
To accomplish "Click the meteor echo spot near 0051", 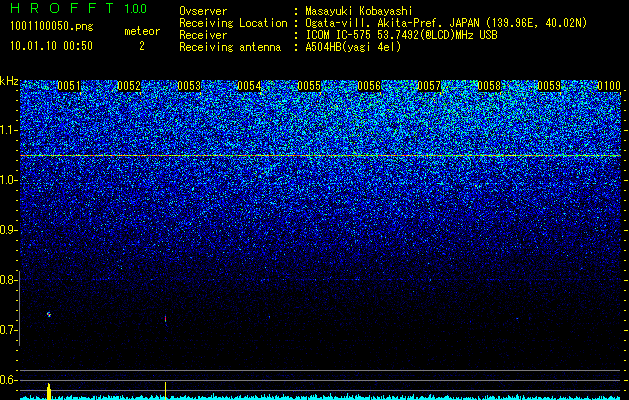I will (49, 315).
